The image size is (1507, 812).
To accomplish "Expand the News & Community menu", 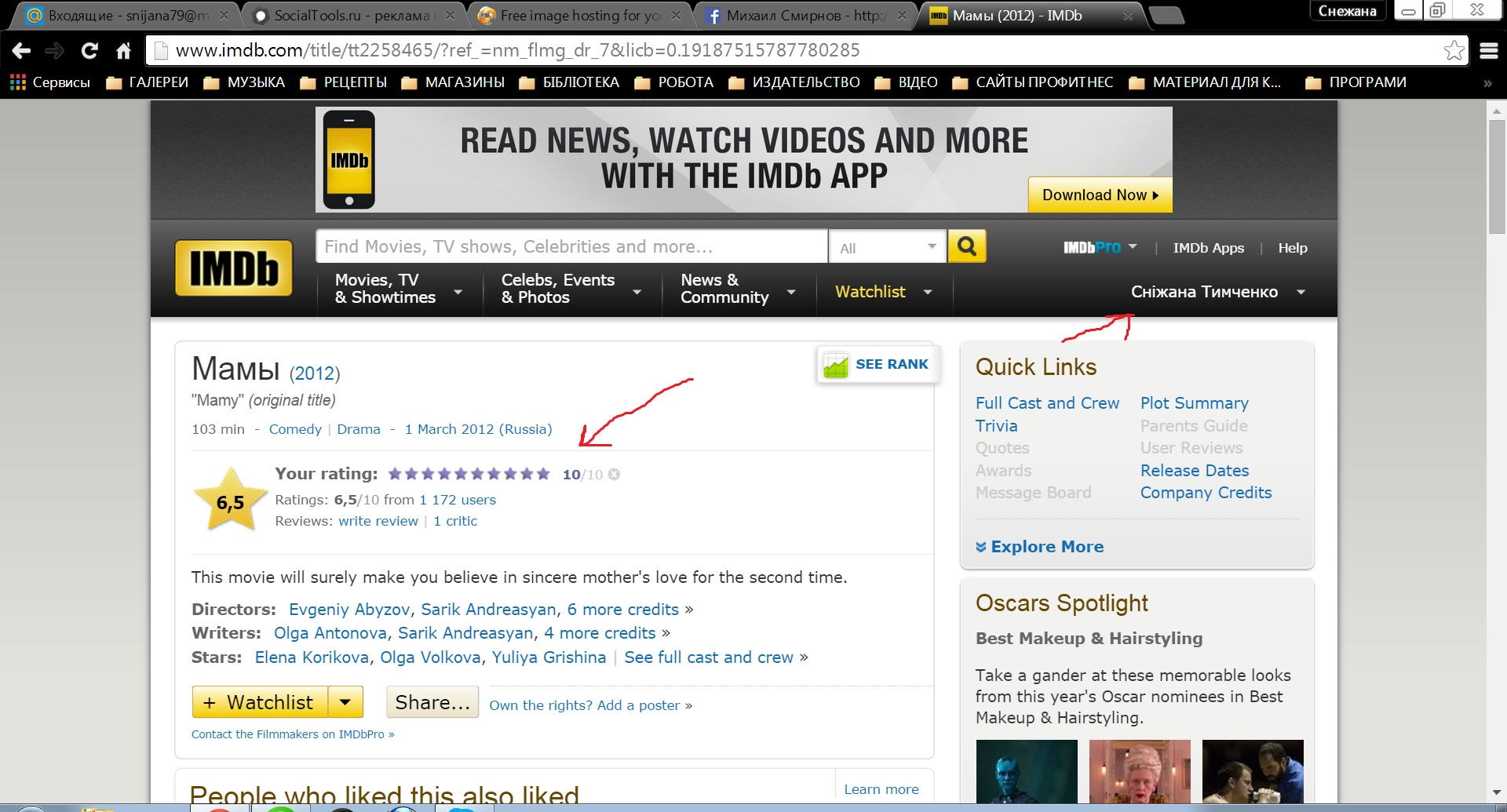I will point(739,289).
